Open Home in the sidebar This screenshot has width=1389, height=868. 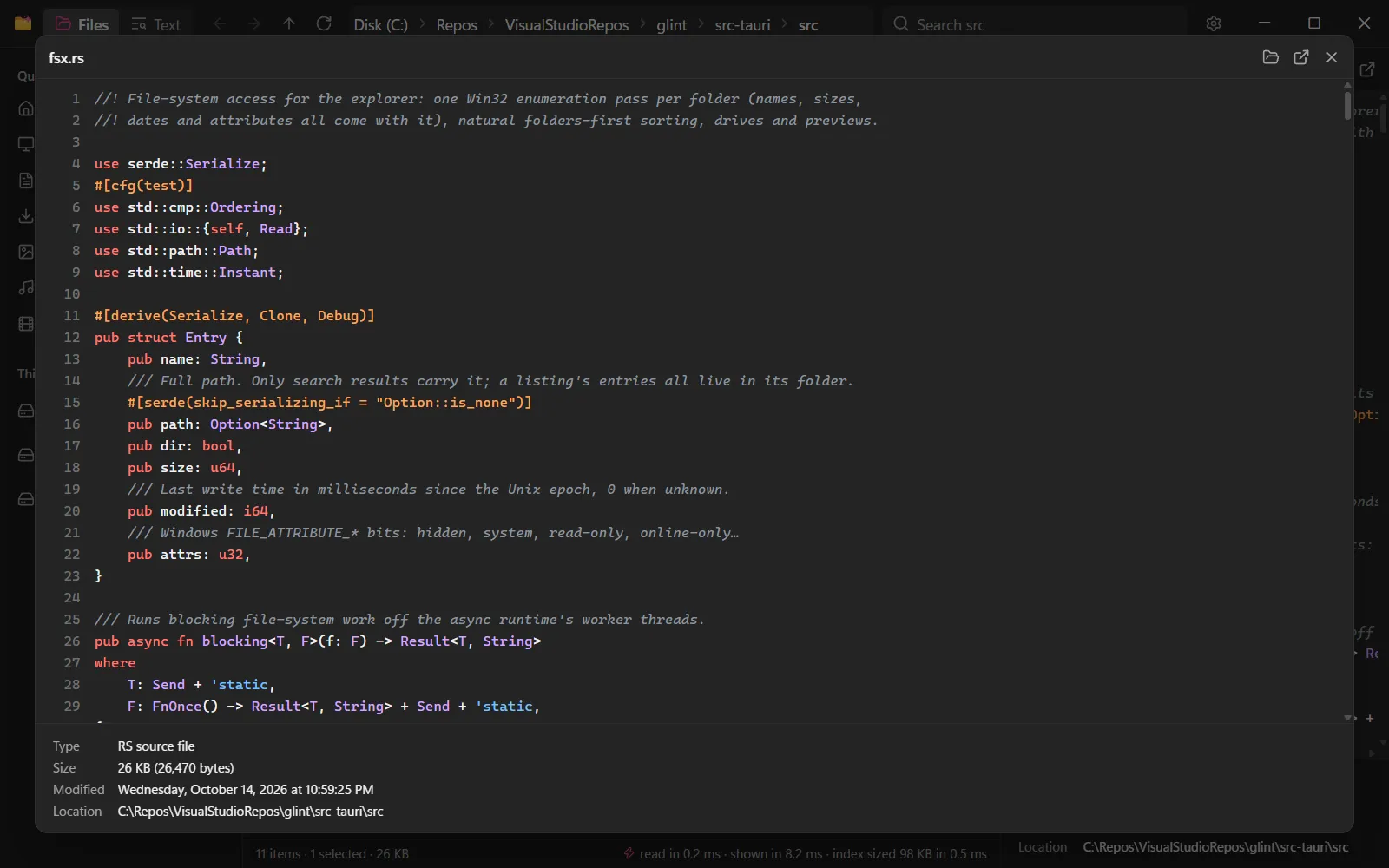26,108
